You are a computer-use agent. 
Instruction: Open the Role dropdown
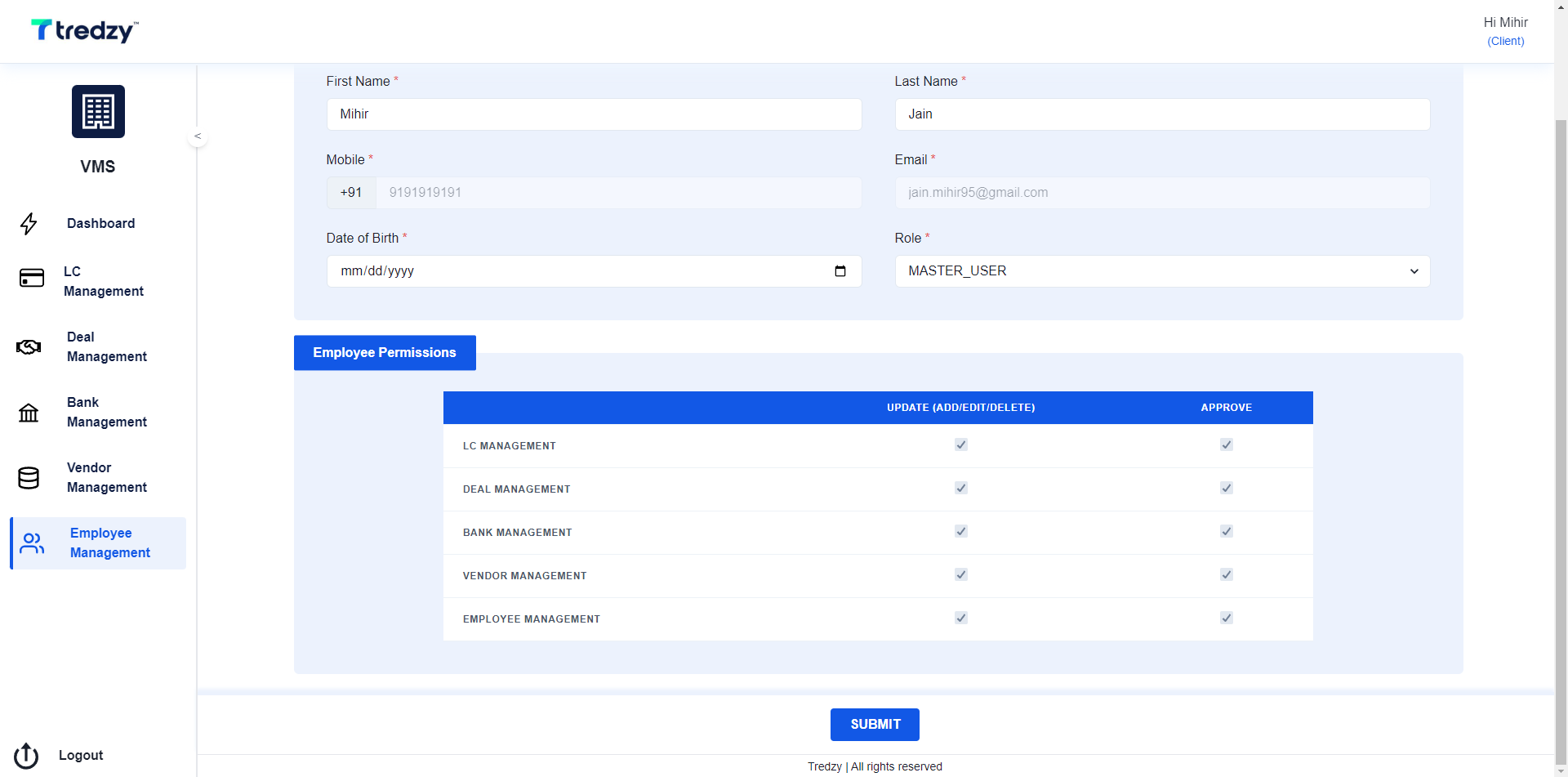pyautogui.click(x=1162, y=271)
